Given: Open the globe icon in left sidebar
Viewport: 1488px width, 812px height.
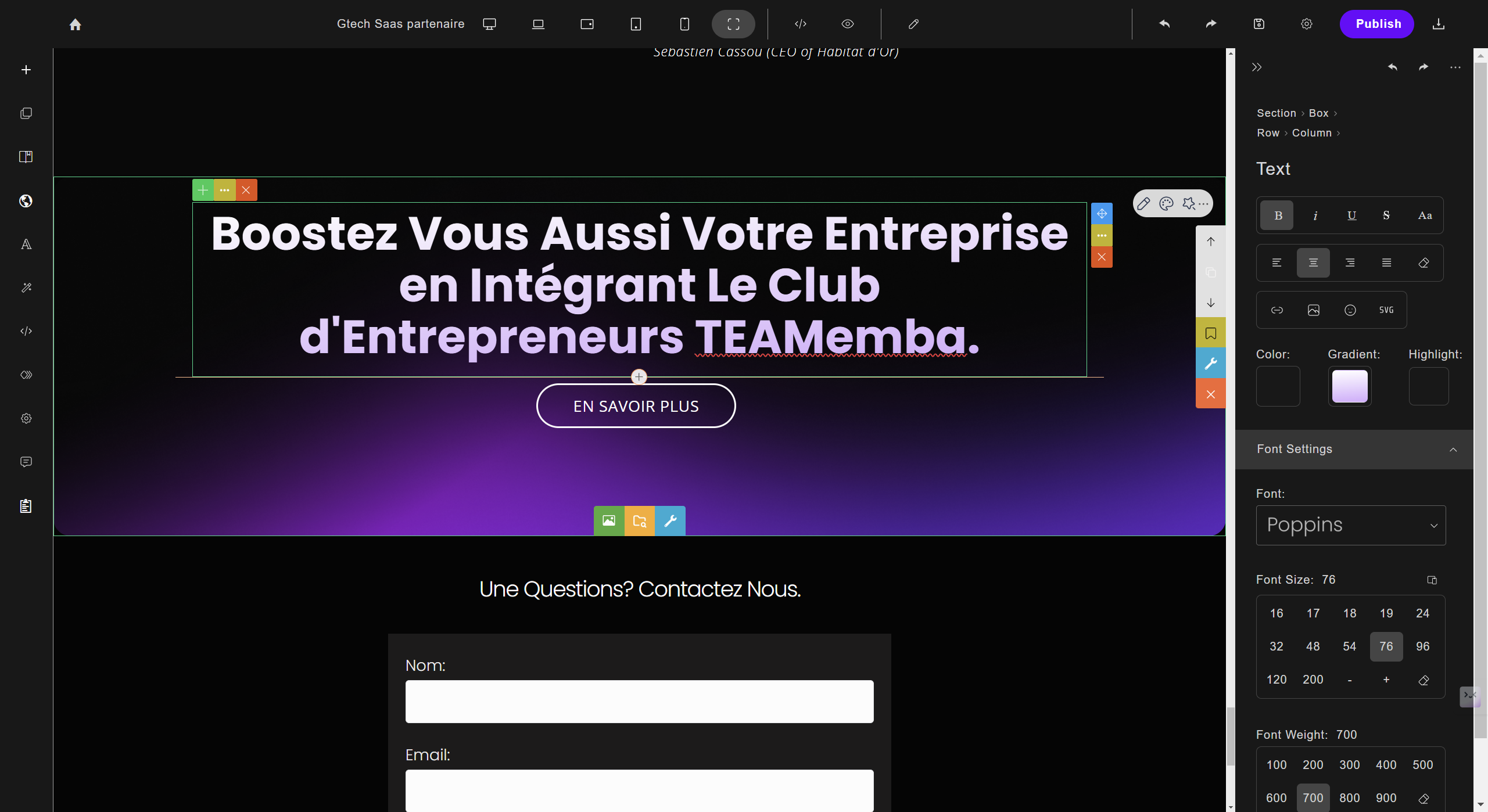Looking at the screenshot, I should point(26,201).
